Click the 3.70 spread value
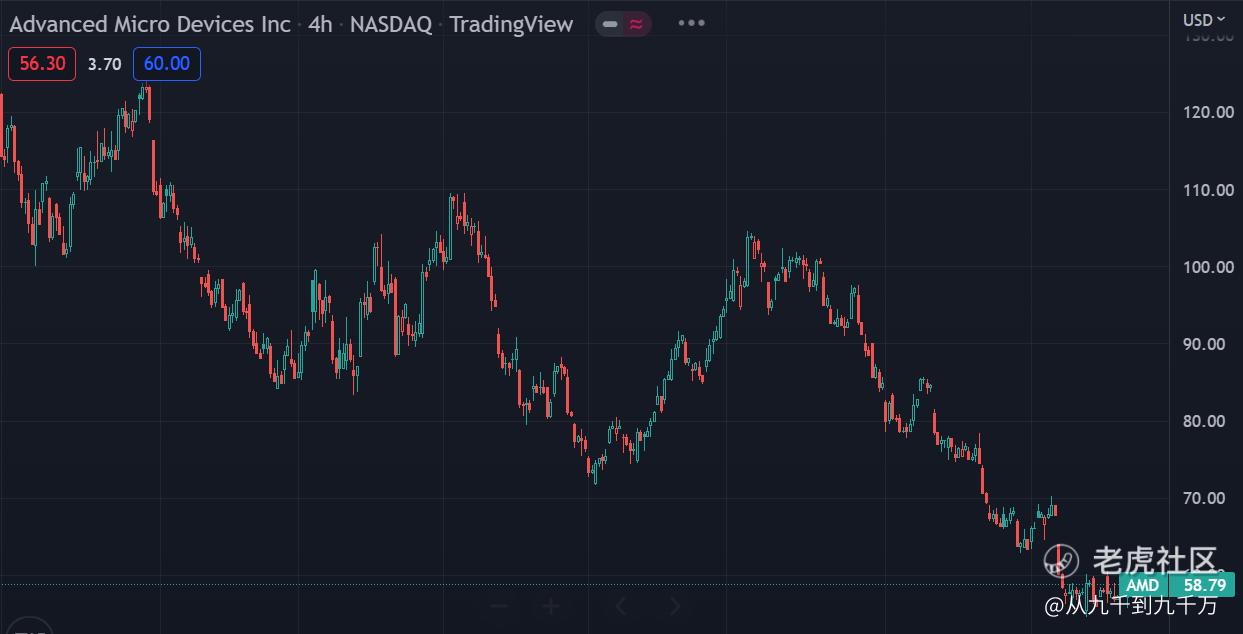 coord(104,64)
